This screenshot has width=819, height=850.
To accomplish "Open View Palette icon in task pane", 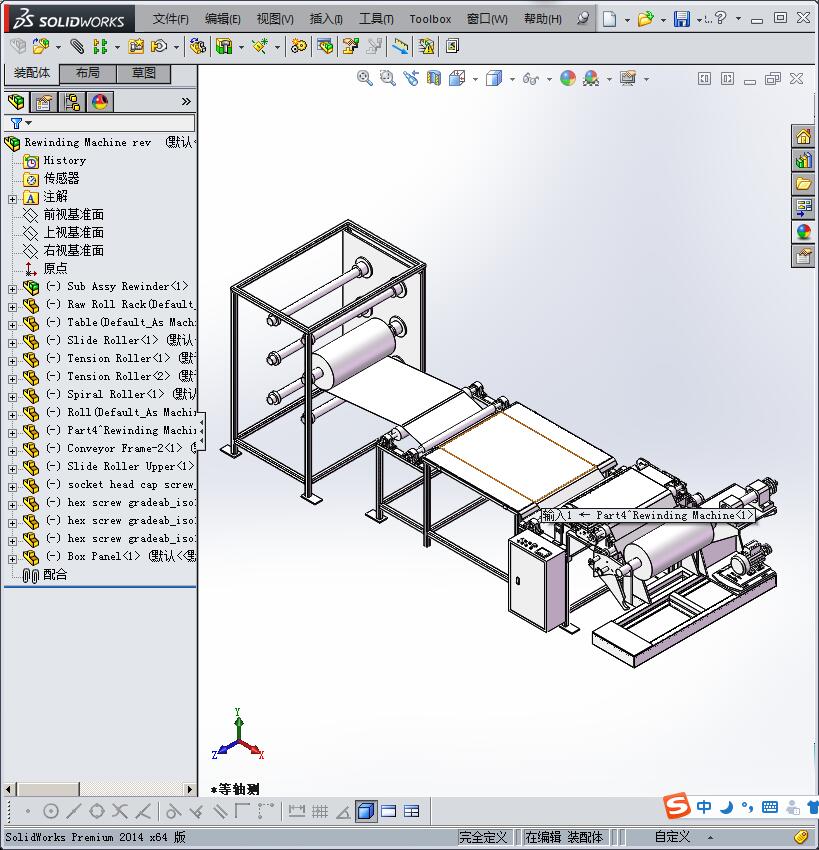I will (x=803, y=208).
